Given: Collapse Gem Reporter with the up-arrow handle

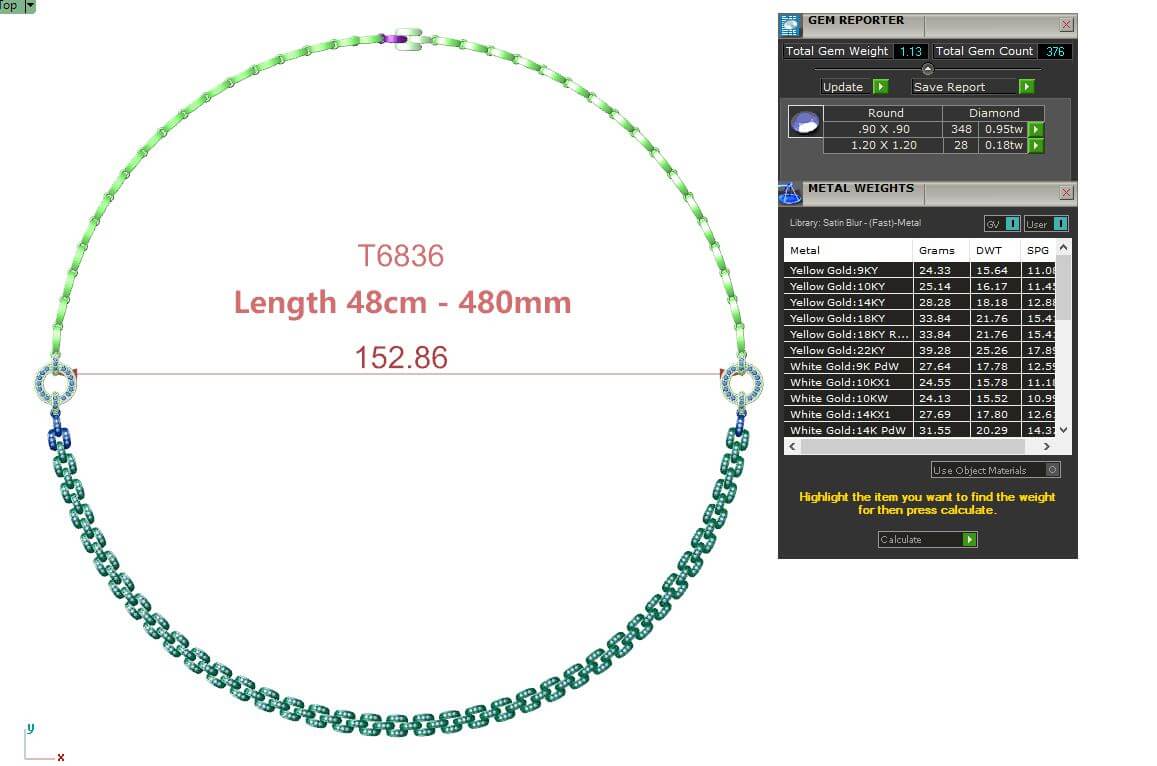Looking at the screenshot, I should click(x=927, y=69).
